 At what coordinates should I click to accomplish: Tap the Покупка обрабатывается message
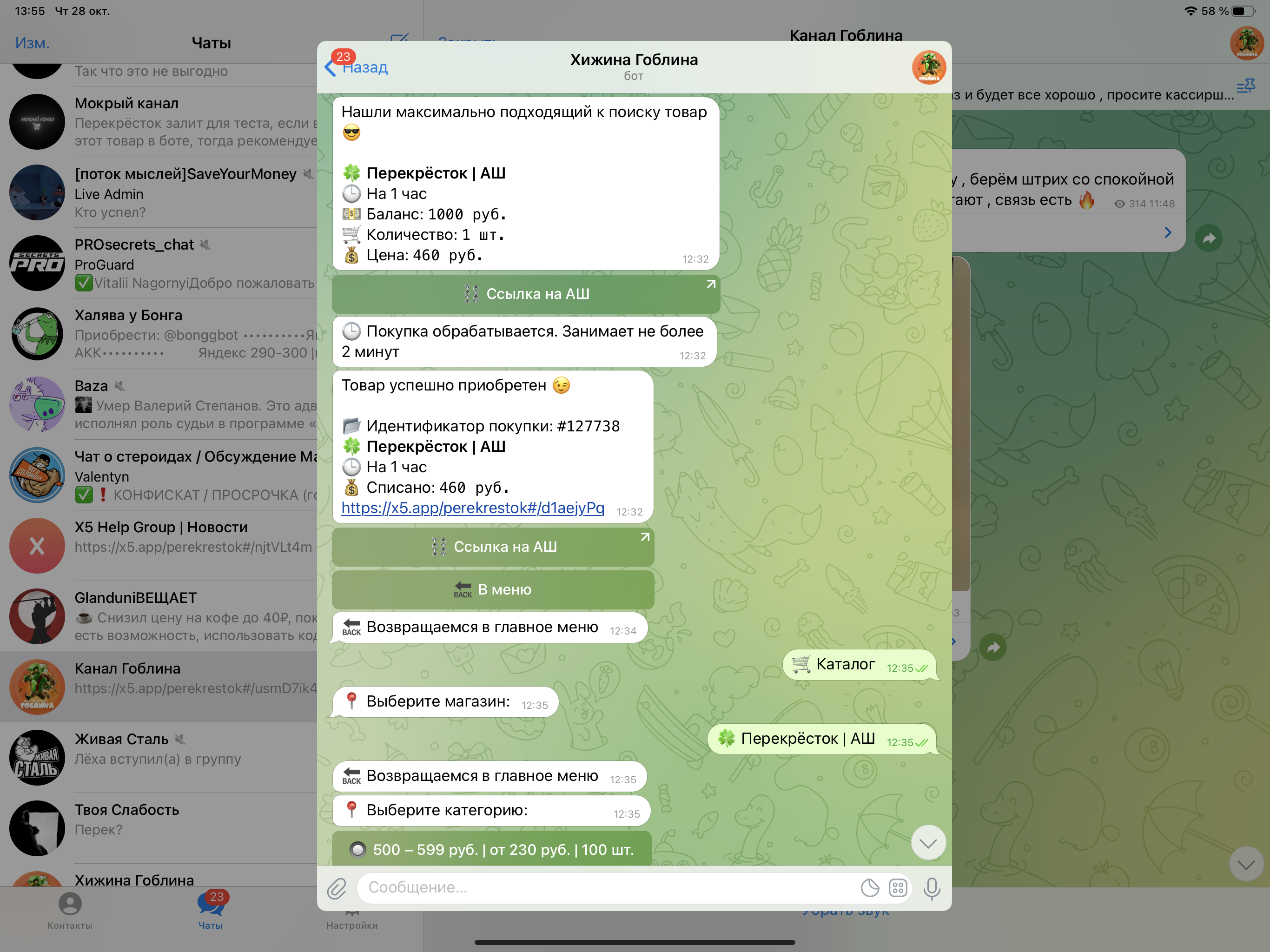click(x=524, y=342)
